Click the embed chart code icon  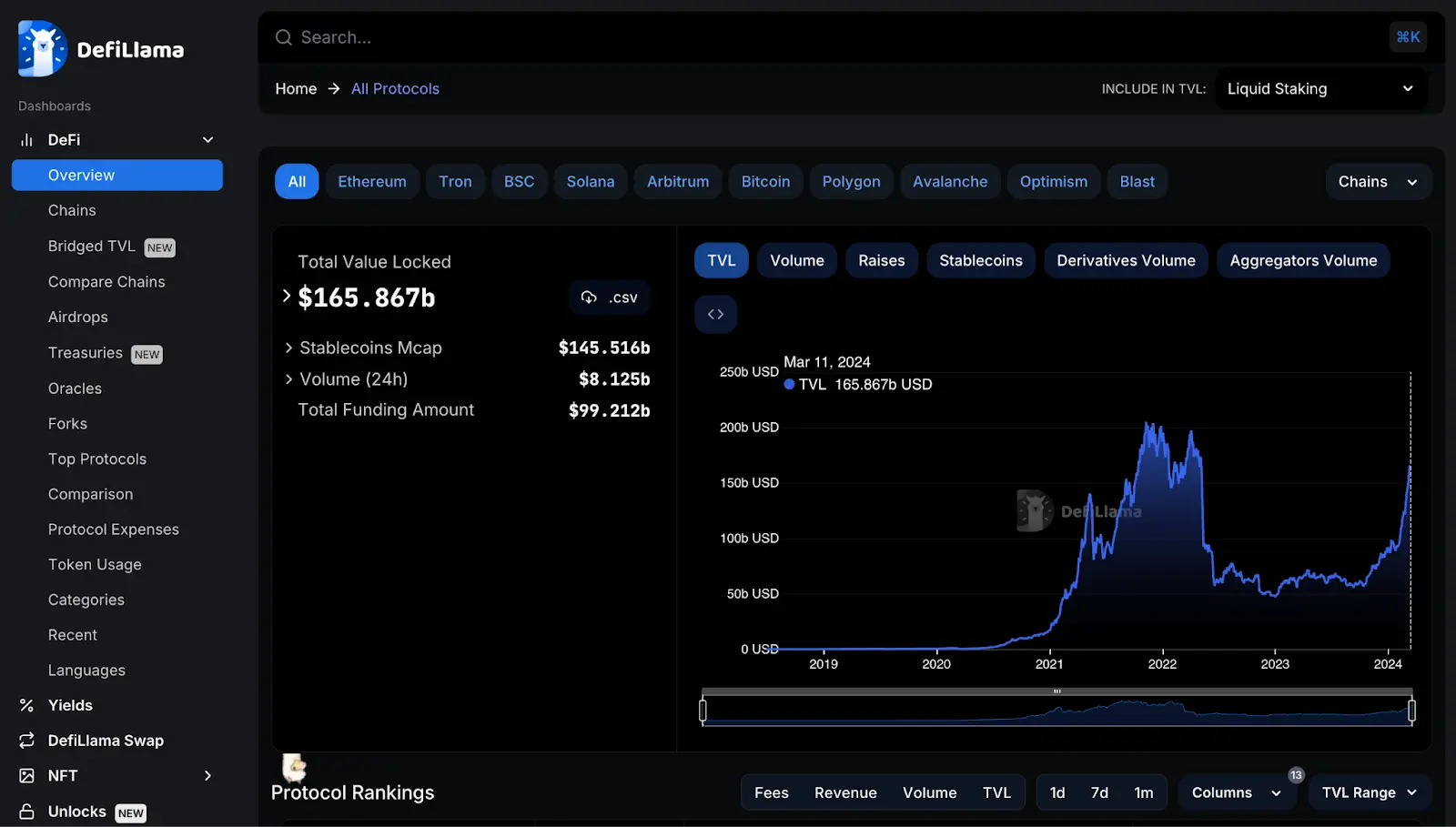[715, 315]
